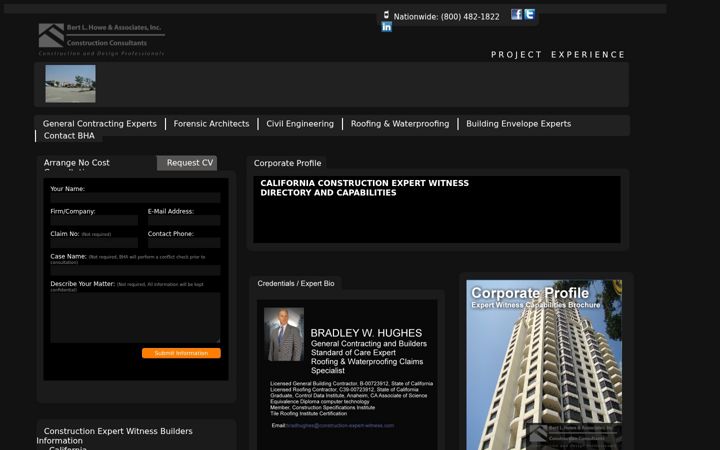Go to Roofing & Waterproofing menu

pos(400,124)
